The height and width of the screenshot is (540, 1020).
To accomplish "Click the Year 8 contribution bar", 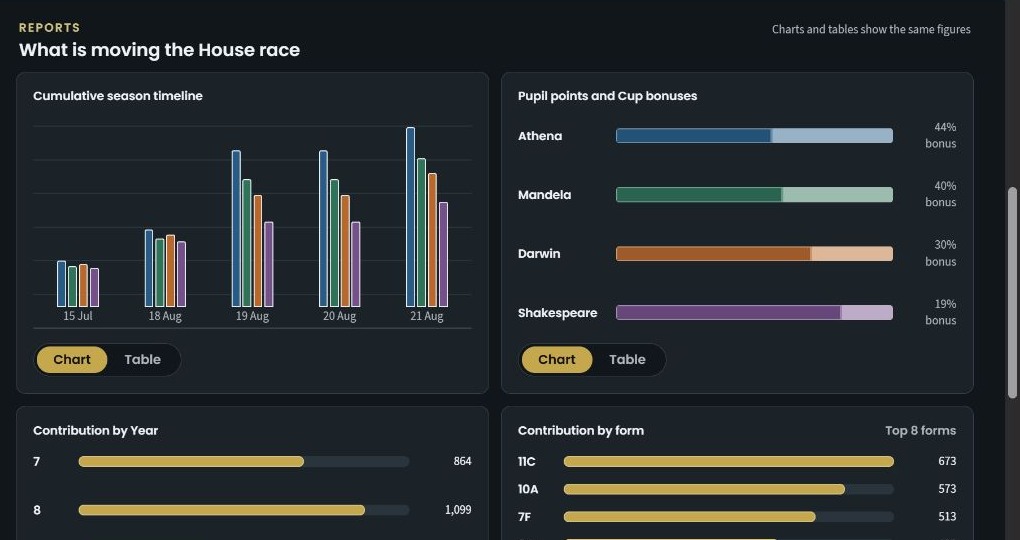I will click(x=244, y=510).
